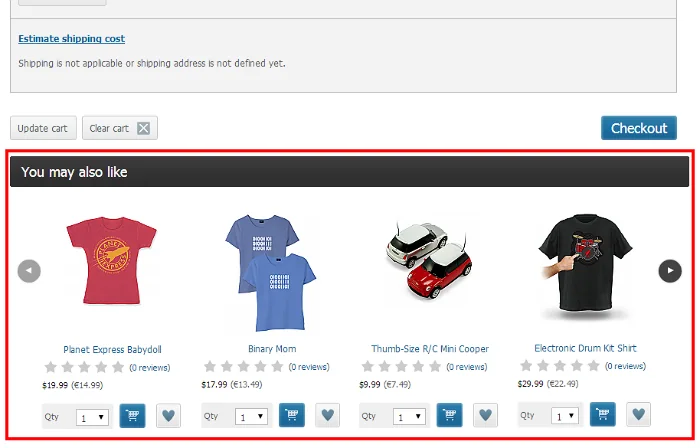Image resolution: width=700 pixels, height=448 pixels.
Task: Open quantity dropdown for Planet Express Babydoll
Action: point(92,417)
